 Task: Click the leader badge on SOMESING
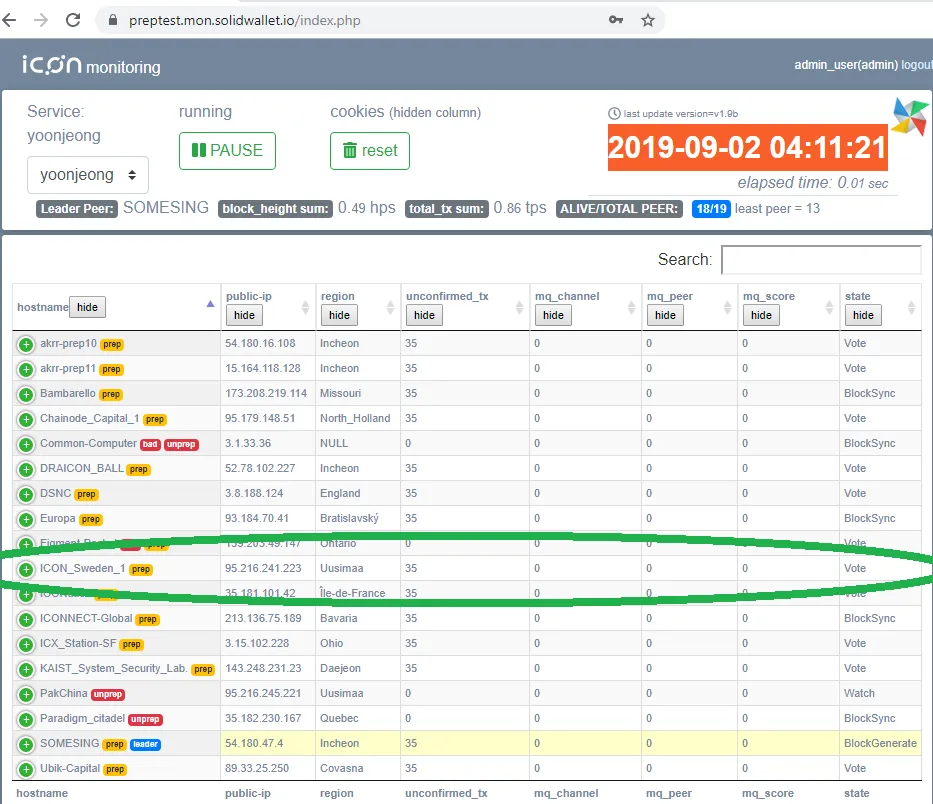(x=145, y=744)
